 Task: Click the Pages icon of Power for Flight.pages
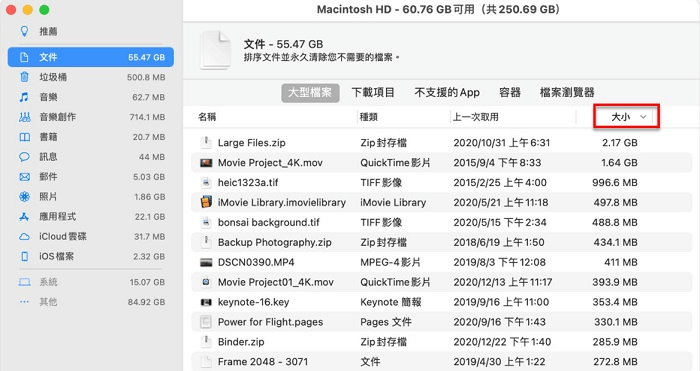click(206, 322)
